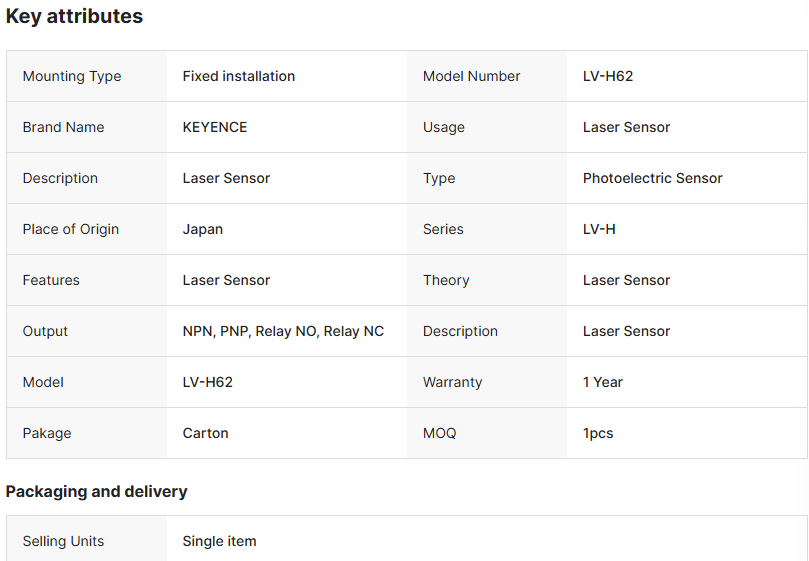
Task: Select the Fixed installation value
Action: point(239,76)
